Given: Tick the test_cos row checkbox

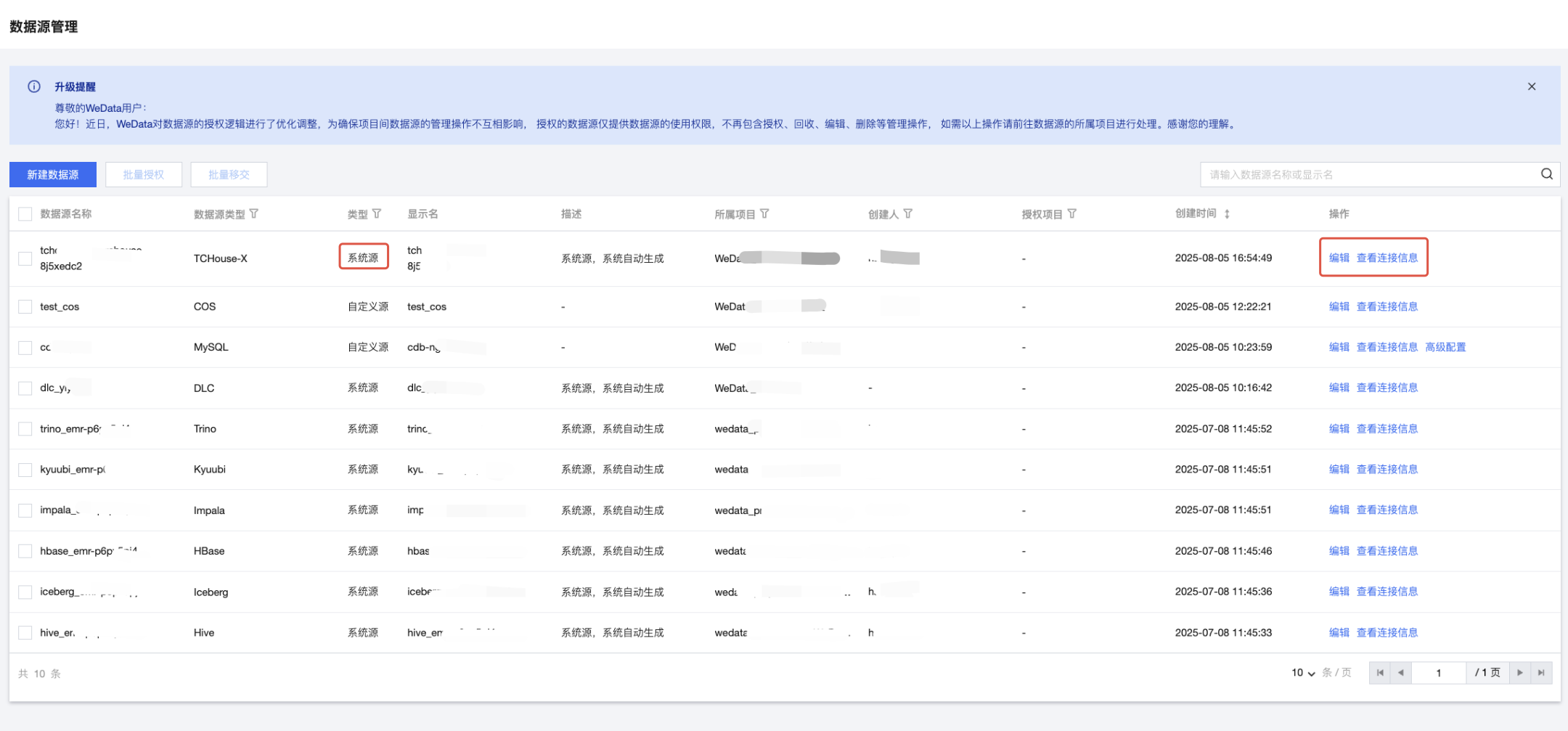Looking at the screenshot, I should (x=25, y=307).
